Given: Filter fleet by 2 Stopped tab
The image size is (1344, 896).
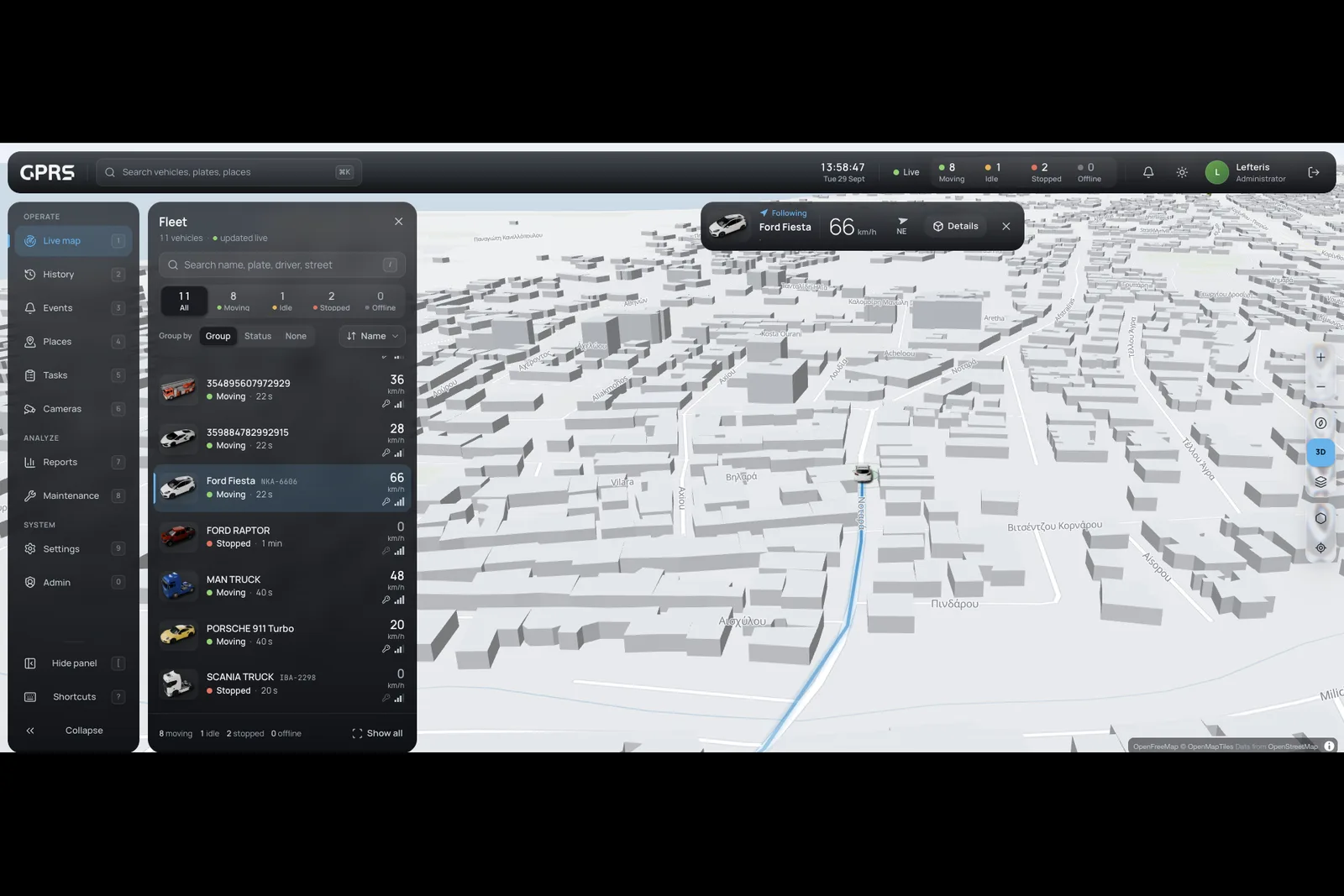Looking at the screenshot, I should click(x=332, y=301).
